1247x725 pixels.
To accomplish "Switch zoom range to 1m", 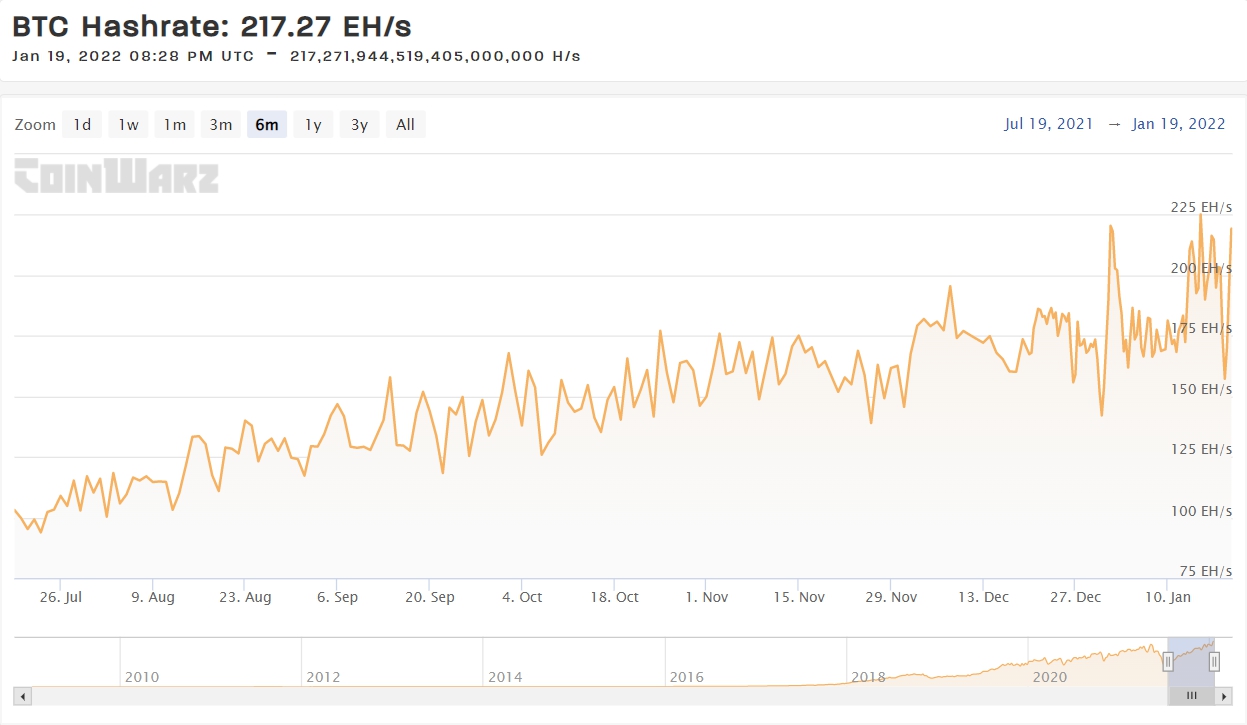I will 175,124.
